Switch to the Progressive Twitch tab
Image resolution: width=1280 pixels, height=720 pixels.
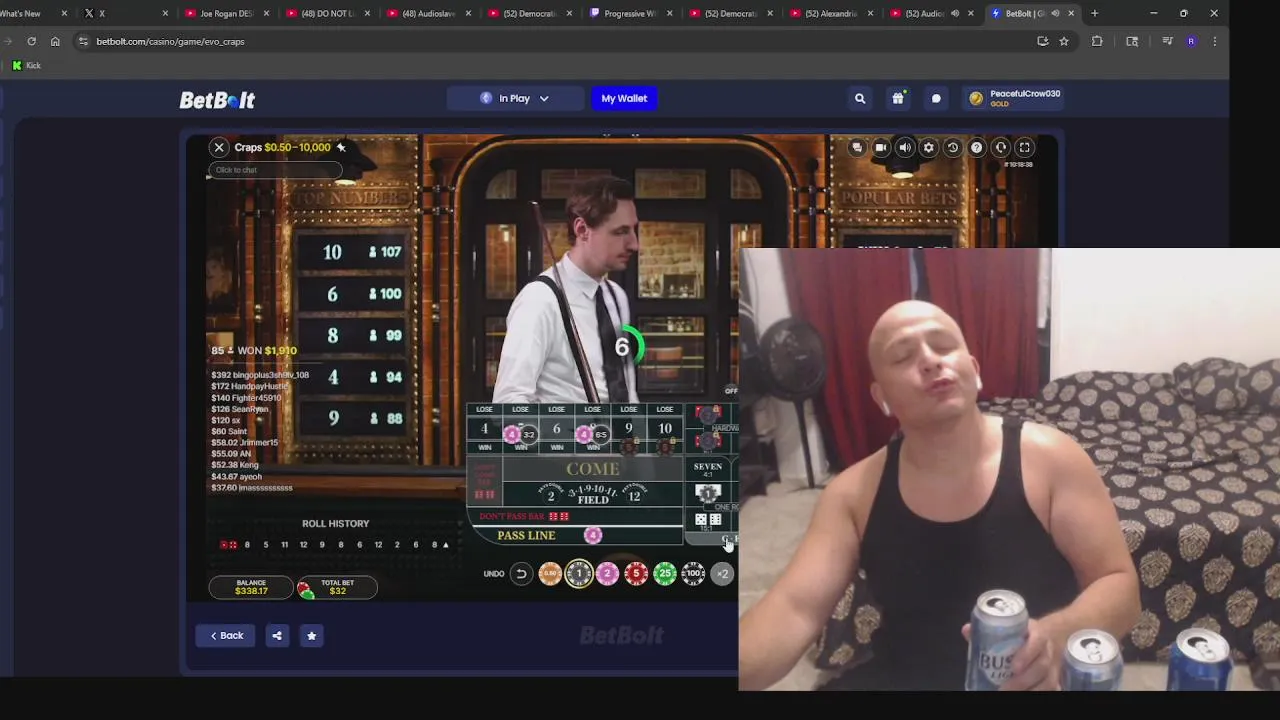(630, 13)
